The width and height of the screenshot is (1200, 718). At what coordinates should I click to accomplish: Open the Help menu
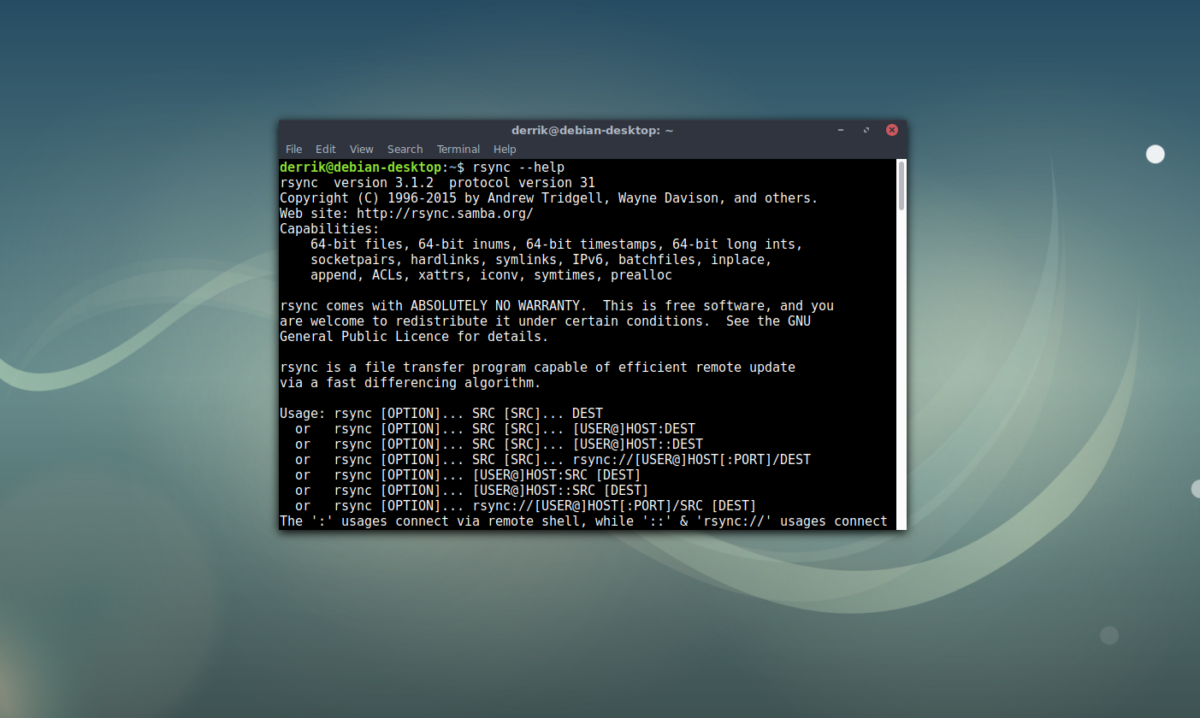505,149
